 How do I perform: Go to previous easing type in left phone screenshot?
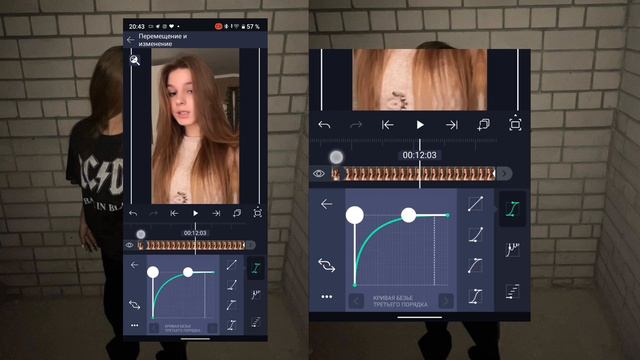[x=153, y=328]
